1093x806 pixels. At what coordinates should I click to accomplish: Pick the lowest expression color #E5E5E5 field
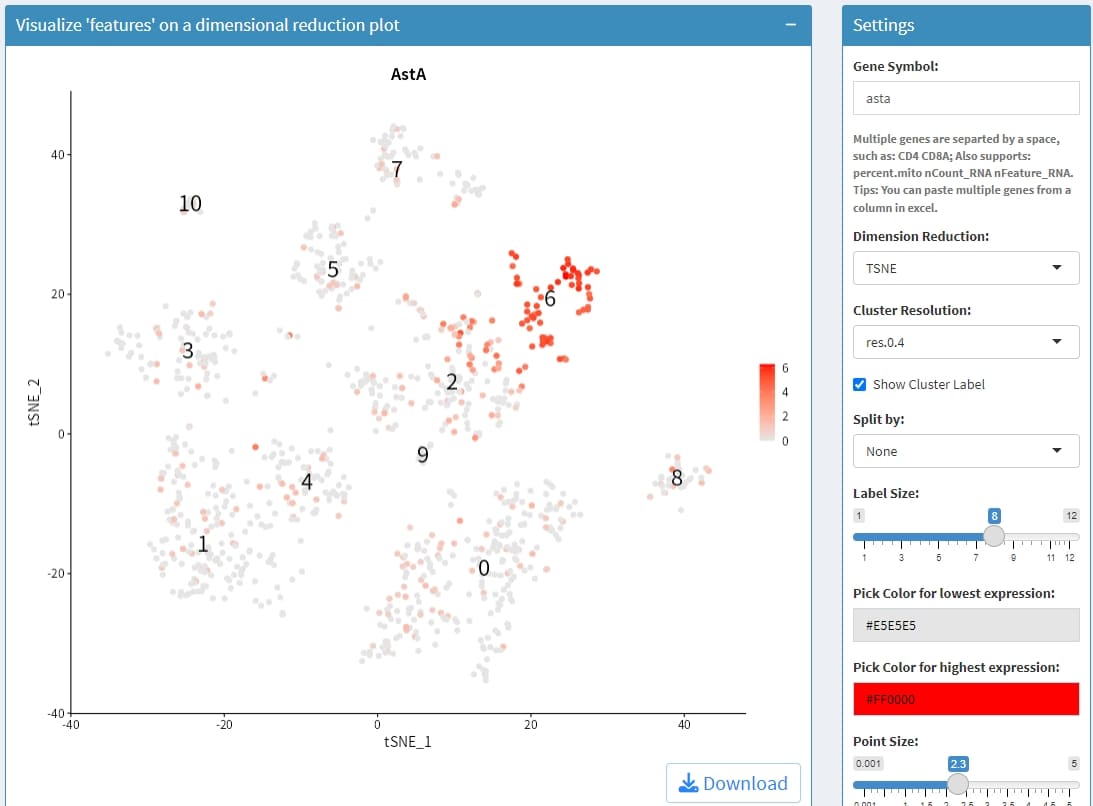(x=965, y=625)
